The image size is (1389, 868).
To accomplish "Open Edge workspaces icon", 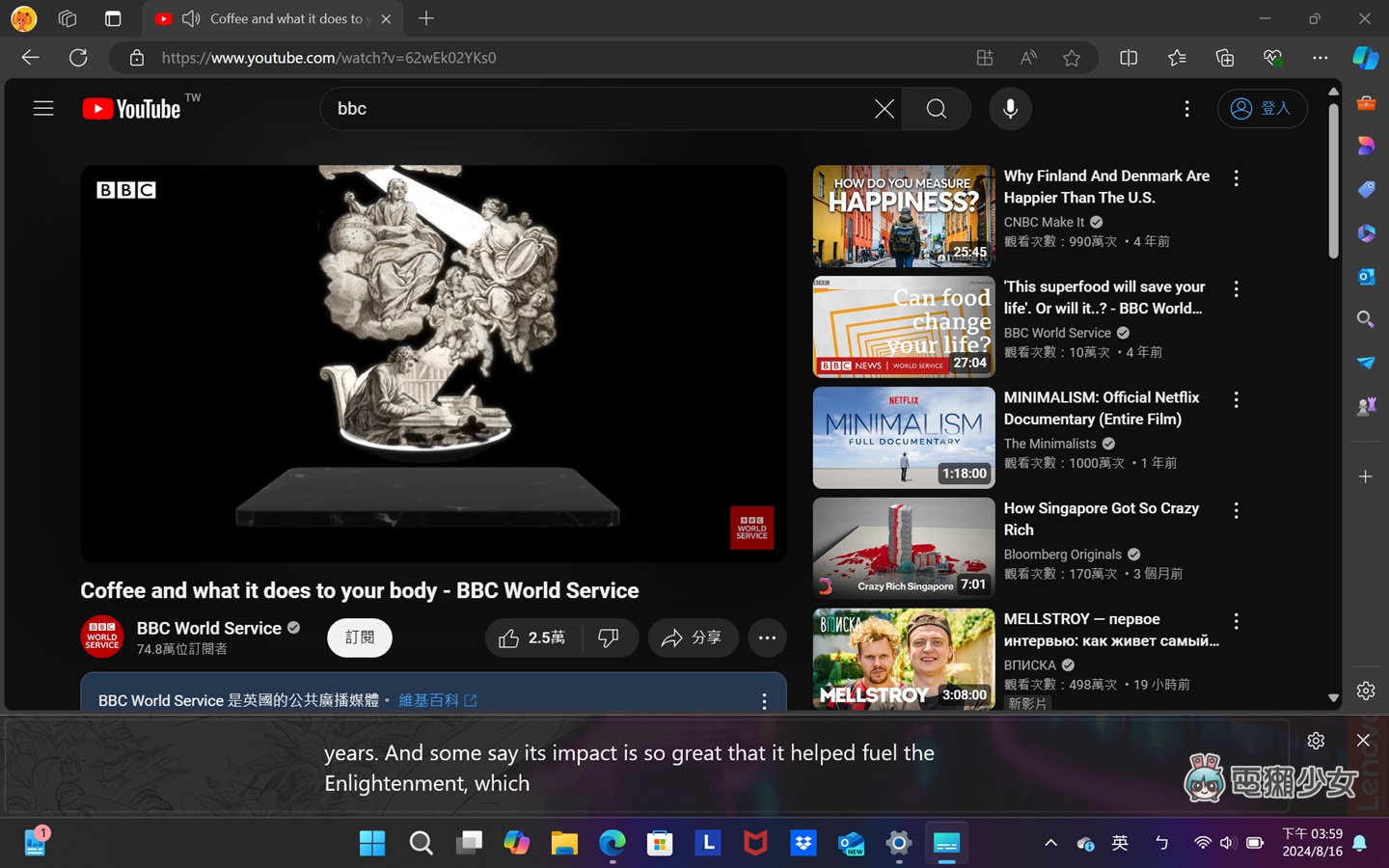I will tap(68, 18).
